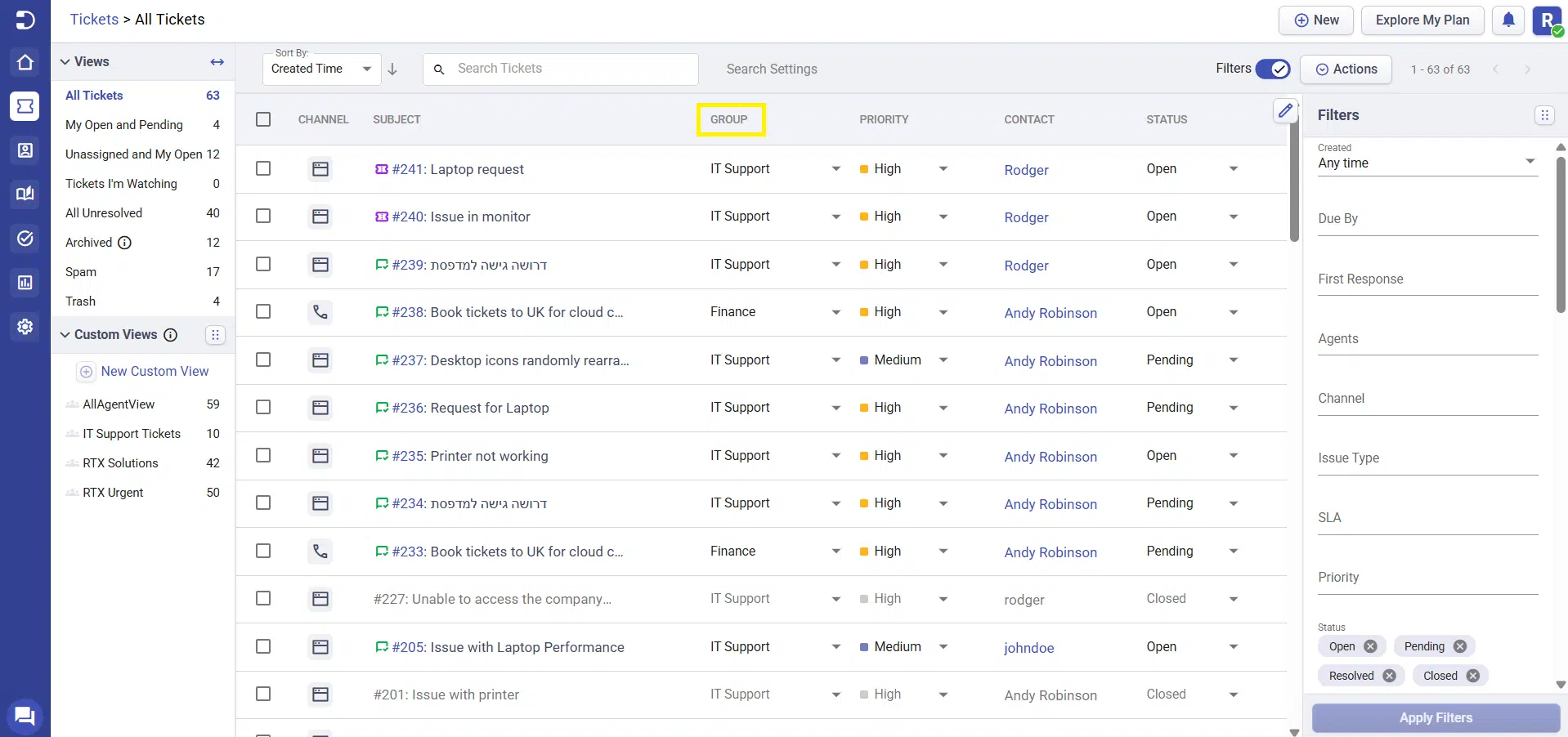Check the select-all tickets checkbox

click(263, 119)
